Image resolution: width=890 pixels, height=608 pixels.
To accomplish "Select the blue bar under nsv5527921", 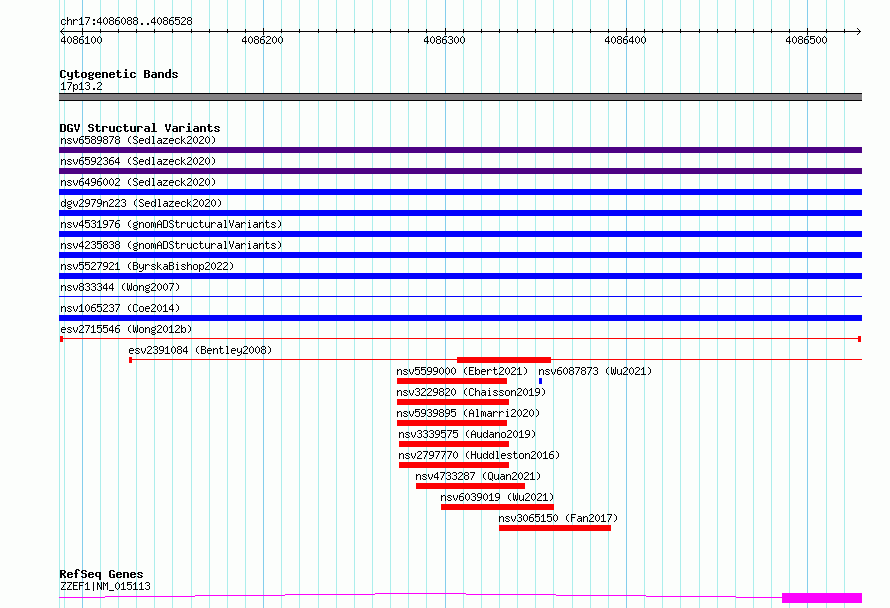I will [x=460, y=276].
